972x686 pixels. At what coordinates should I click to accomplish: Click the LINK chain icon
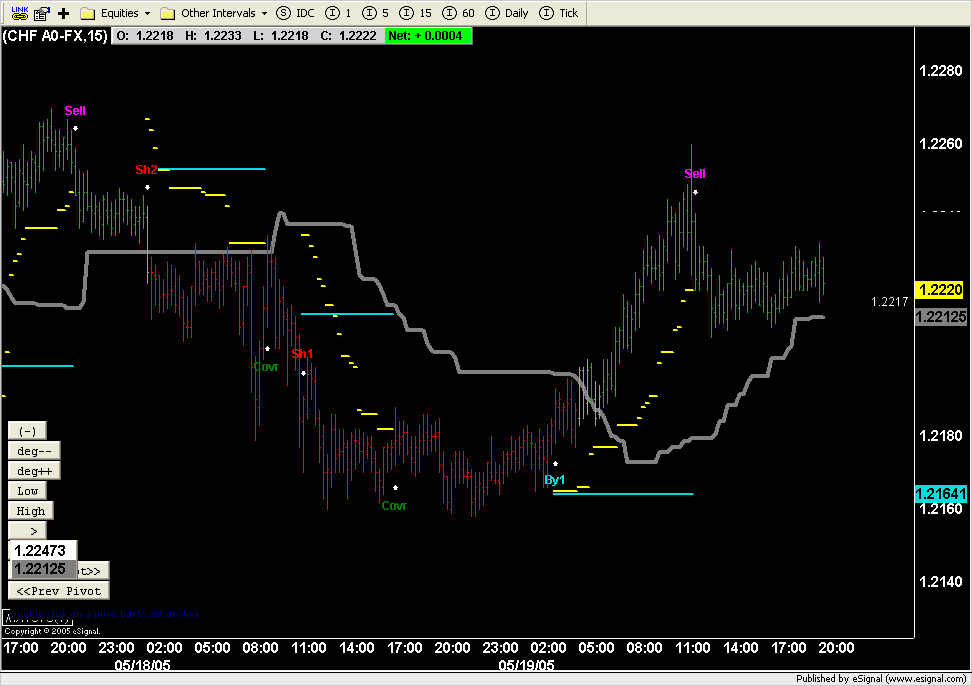[20, 13]
